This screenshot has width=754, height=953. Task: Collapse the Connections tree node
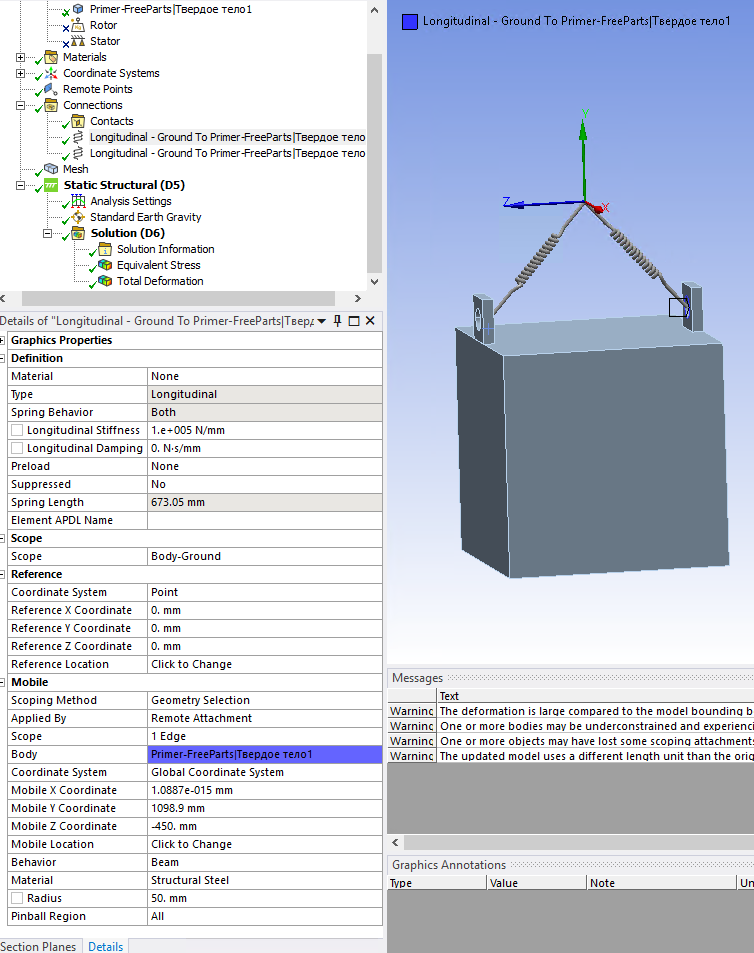click(21, 105)
